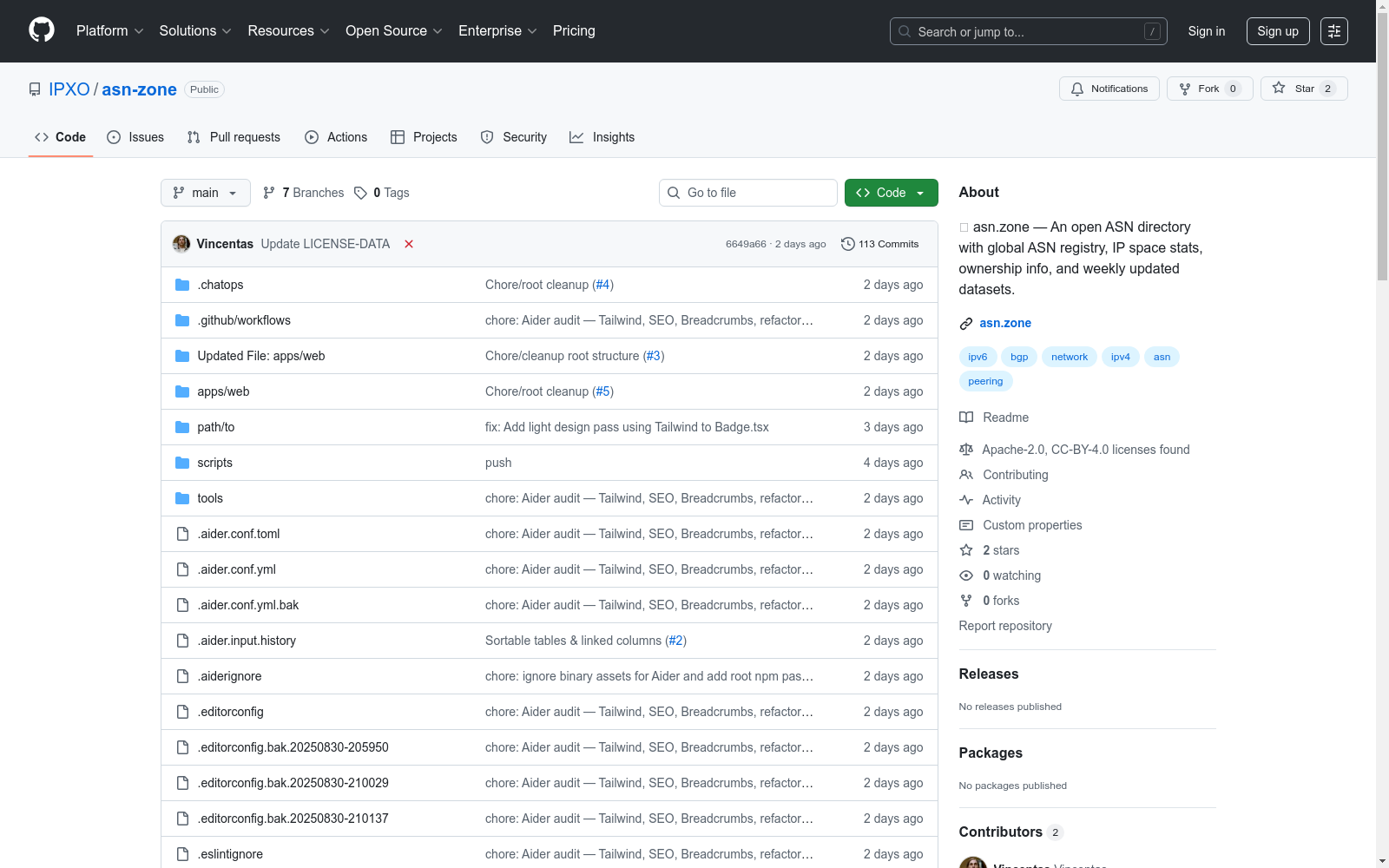Click the book icon beside Readme

[966, 418]
